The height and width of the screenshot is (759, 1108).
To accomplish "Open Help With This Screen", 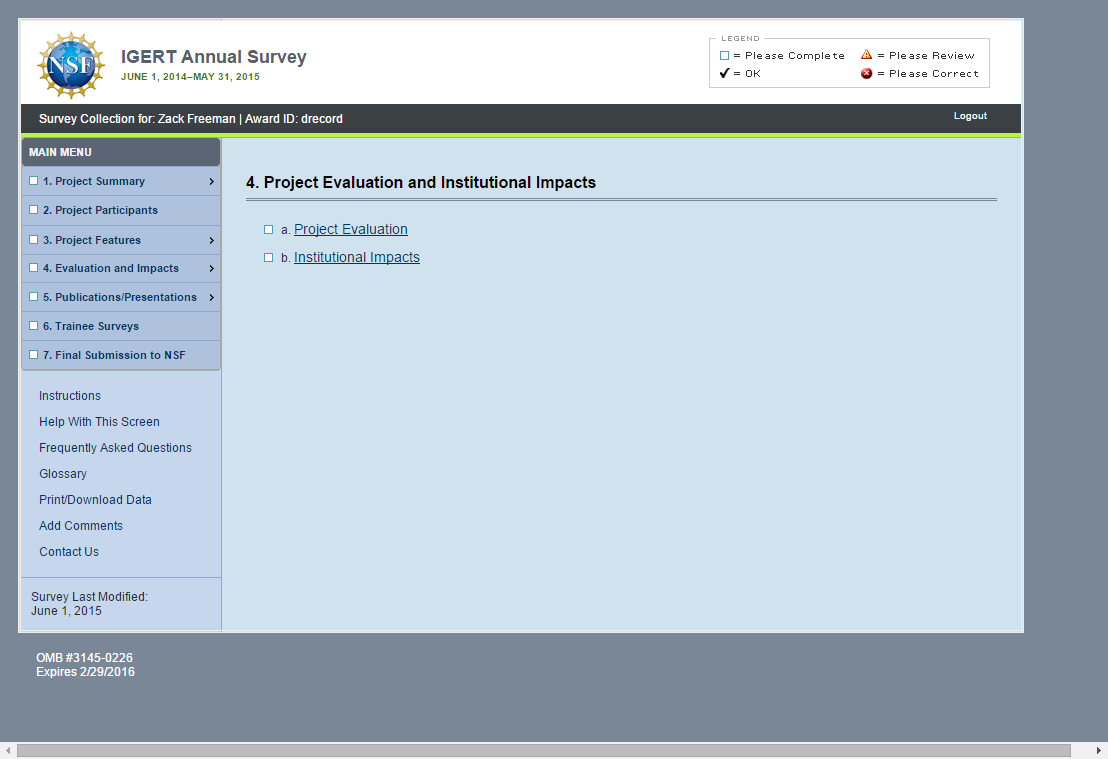I will click(x=99, y=422).
